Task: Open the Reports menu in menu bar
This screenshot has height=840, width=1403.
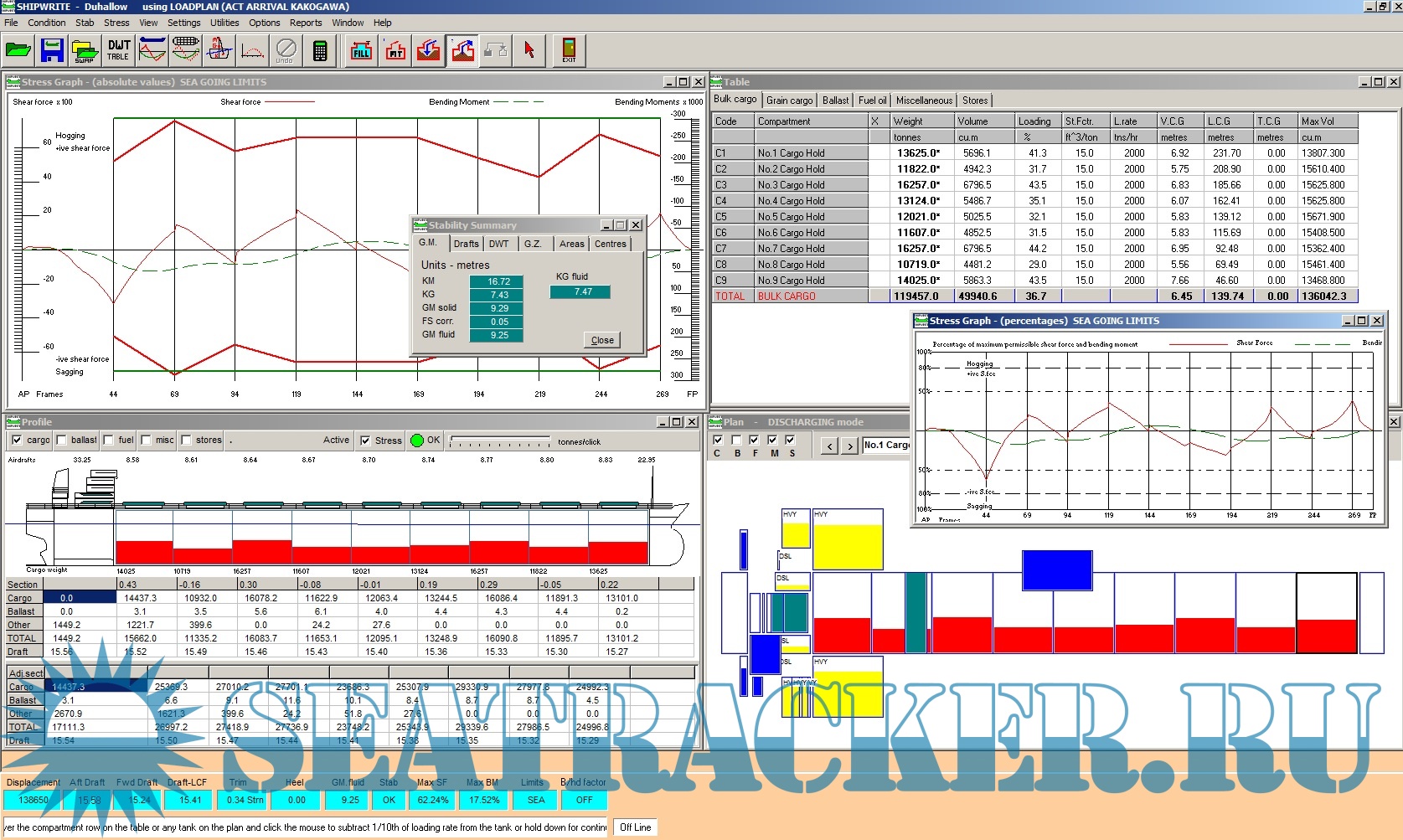Action: tap(306, 23)
